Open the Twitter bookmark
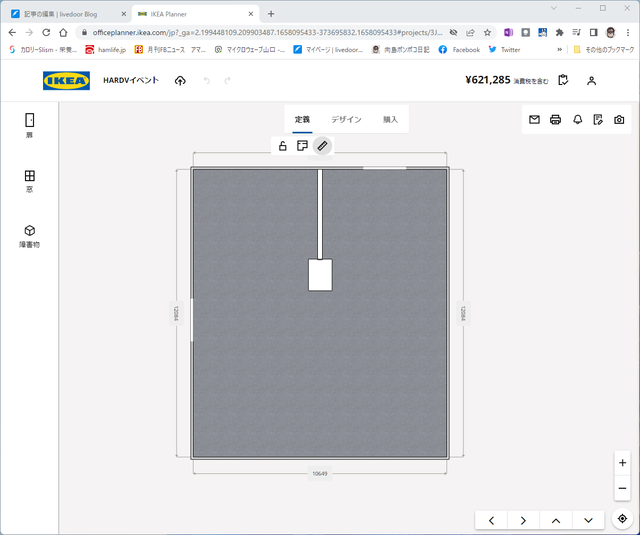 tap(504, 49)
